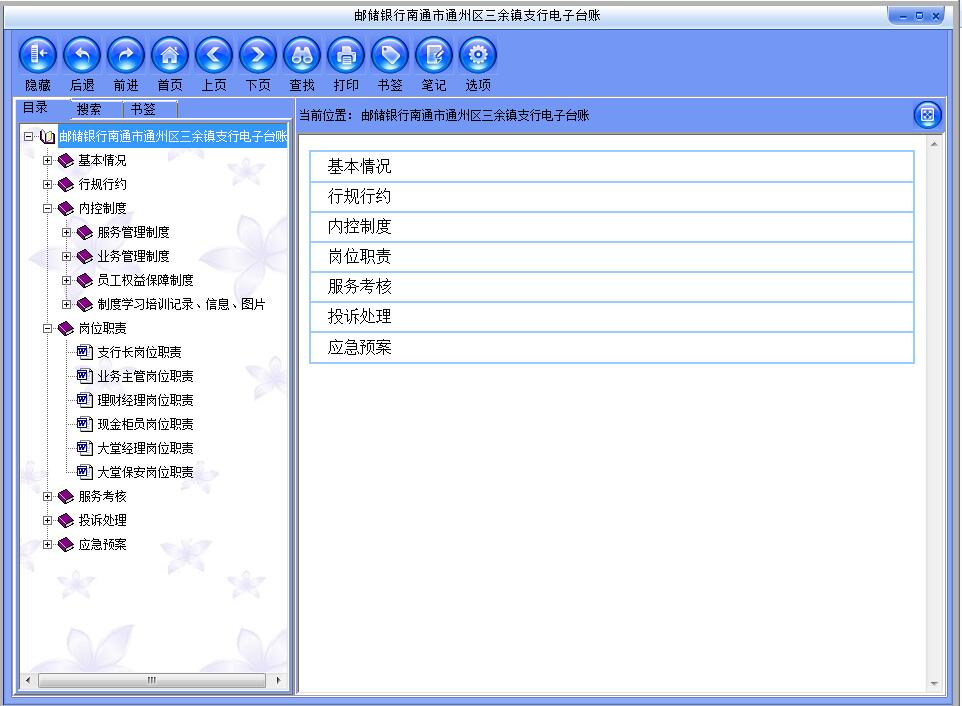This screenshot has height=706, width=962.
Task: Click the Word document icon beside 理财经理岗位职责
Action: coord(84,400)
